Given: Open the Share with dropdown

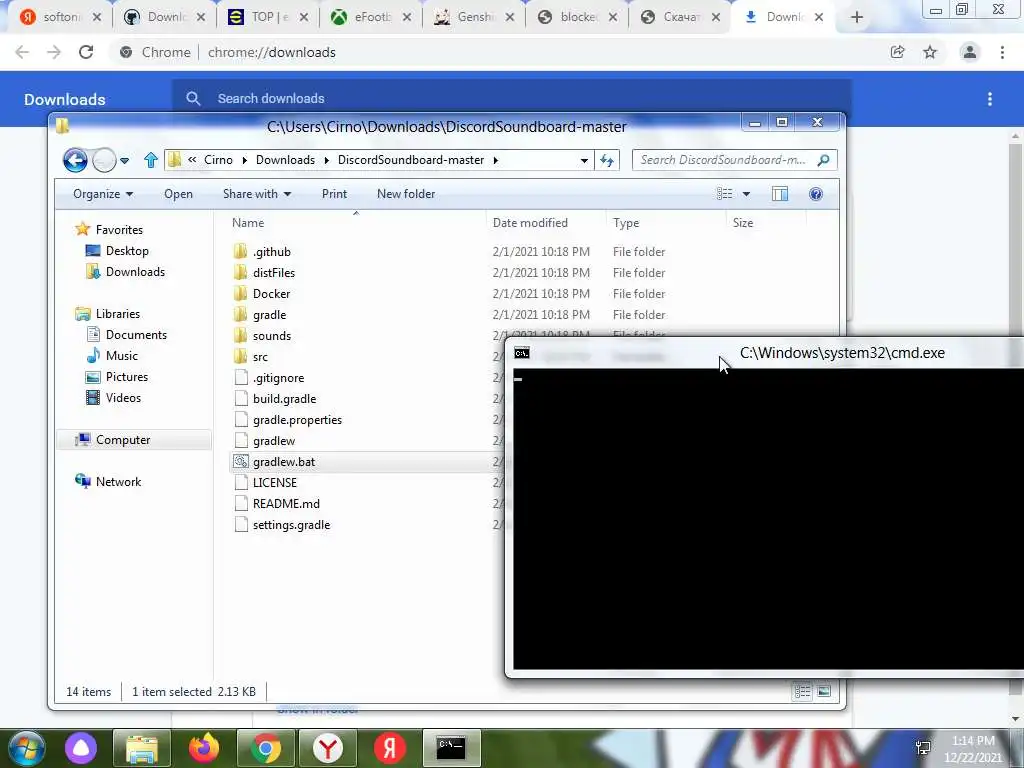Looking at the screenshot, I should point(257,194).
